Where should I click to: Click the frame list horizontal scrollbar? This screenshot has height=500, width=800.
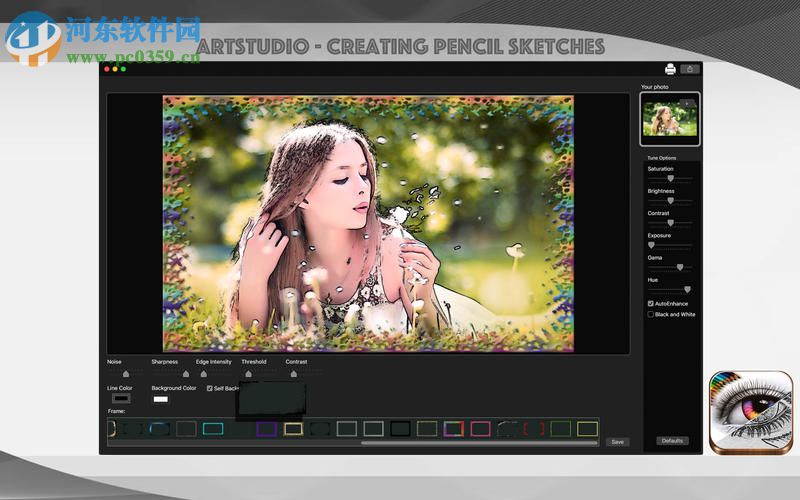(x=479, y=443)
